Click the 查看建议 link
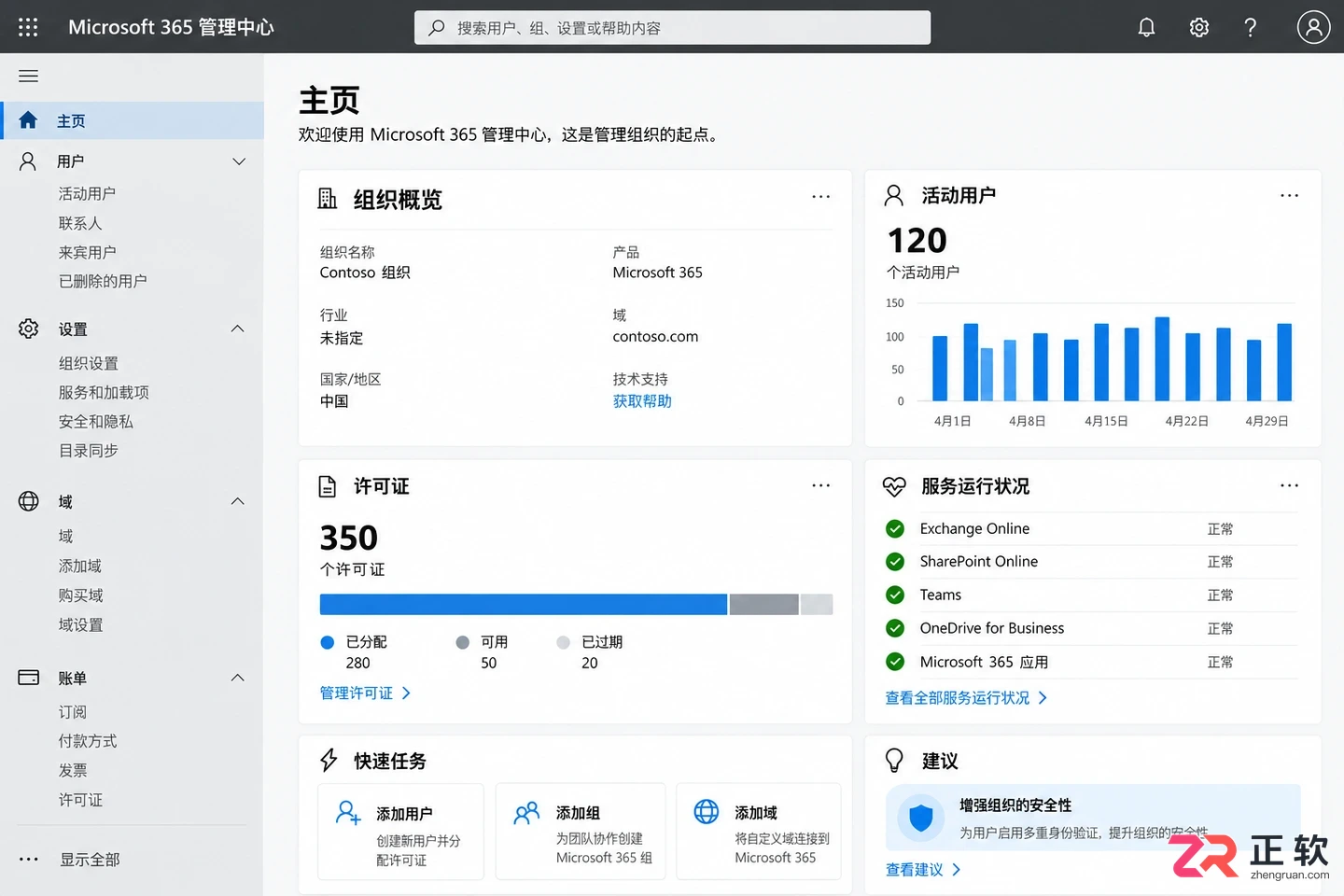Viewport: 1344px width, 896px height. coord(923,870)
